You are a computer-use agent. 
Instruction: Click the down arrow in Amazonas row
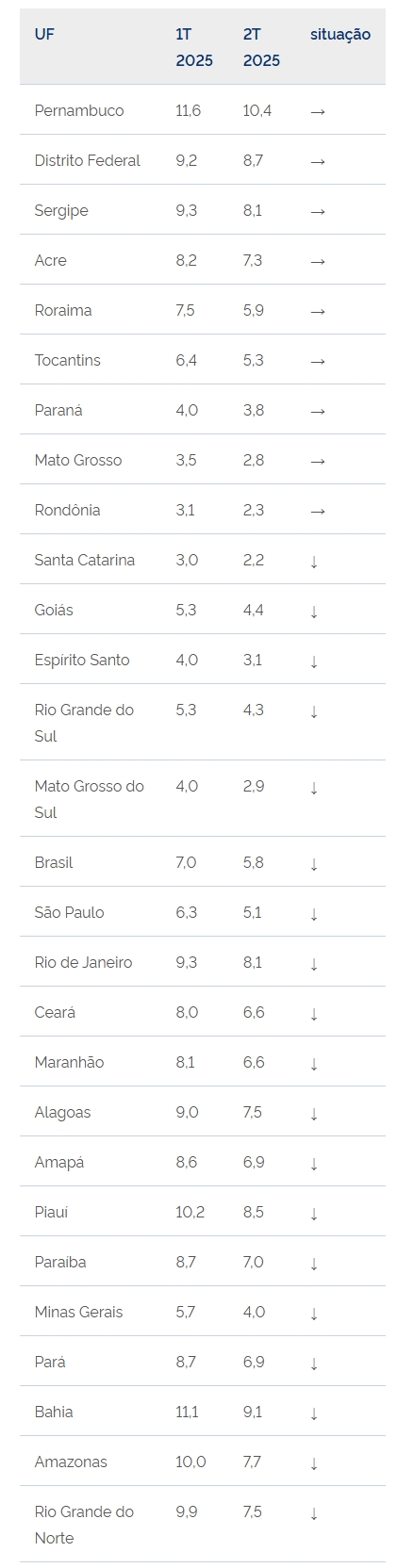click(314, 1462)
